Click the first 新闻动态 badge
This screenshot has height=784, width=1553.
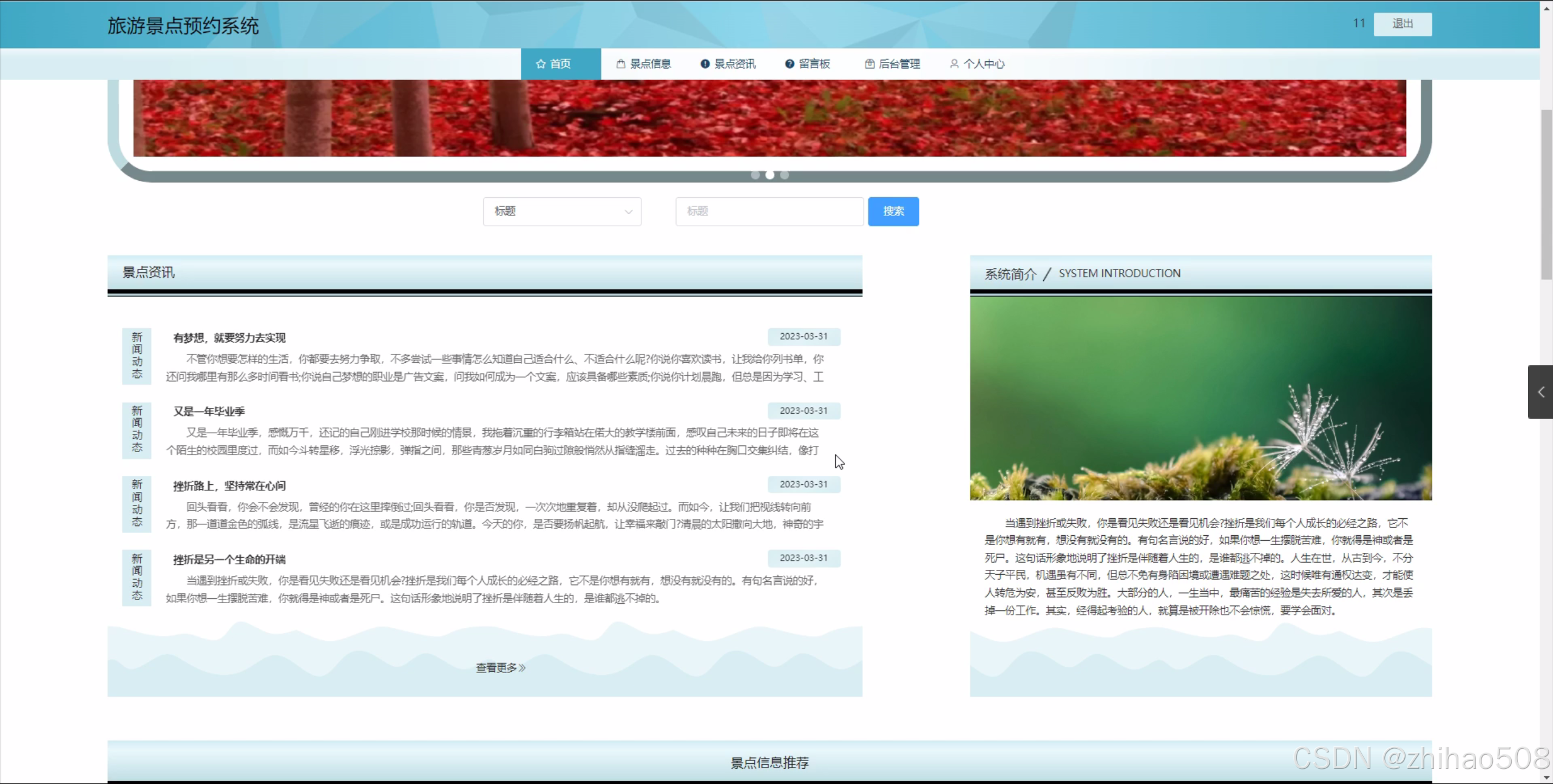pyautogui.click(x=137, y=356)
